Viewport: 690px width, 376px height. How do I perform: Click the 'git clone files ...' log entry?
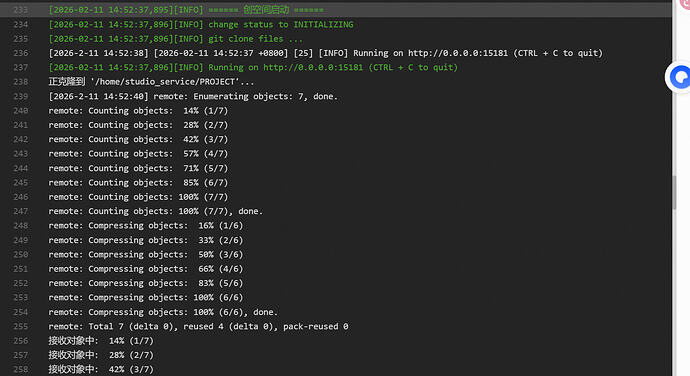click(176, 39)
